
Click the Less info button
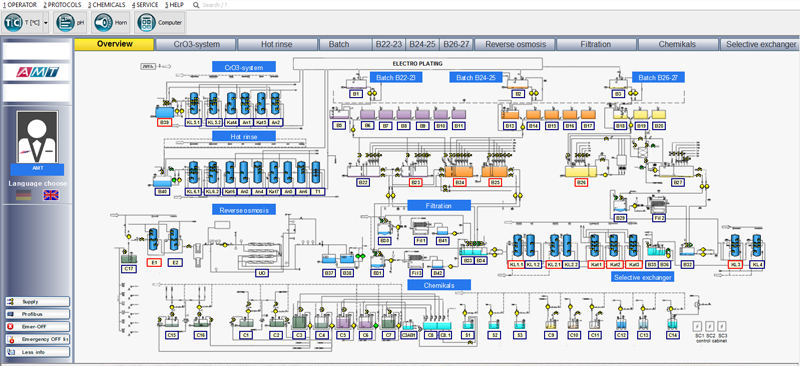37,352
